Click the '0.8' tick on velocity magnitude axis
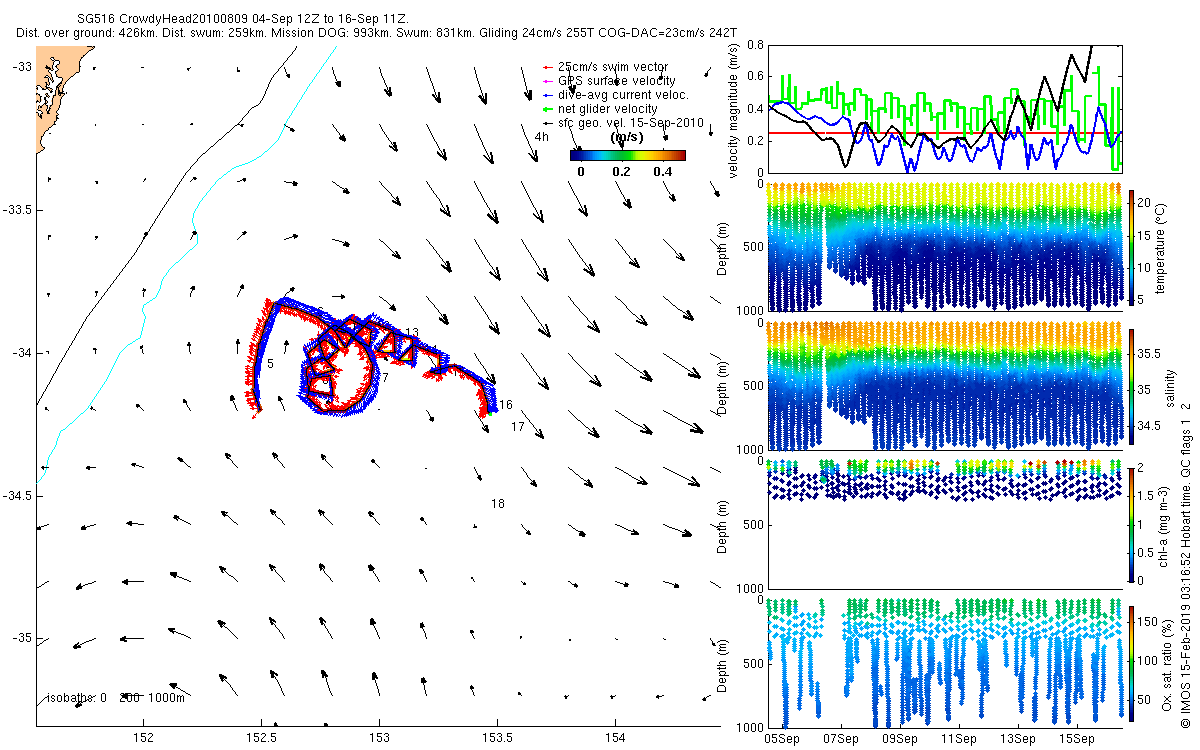The image size is (1200, 750). 754,45
